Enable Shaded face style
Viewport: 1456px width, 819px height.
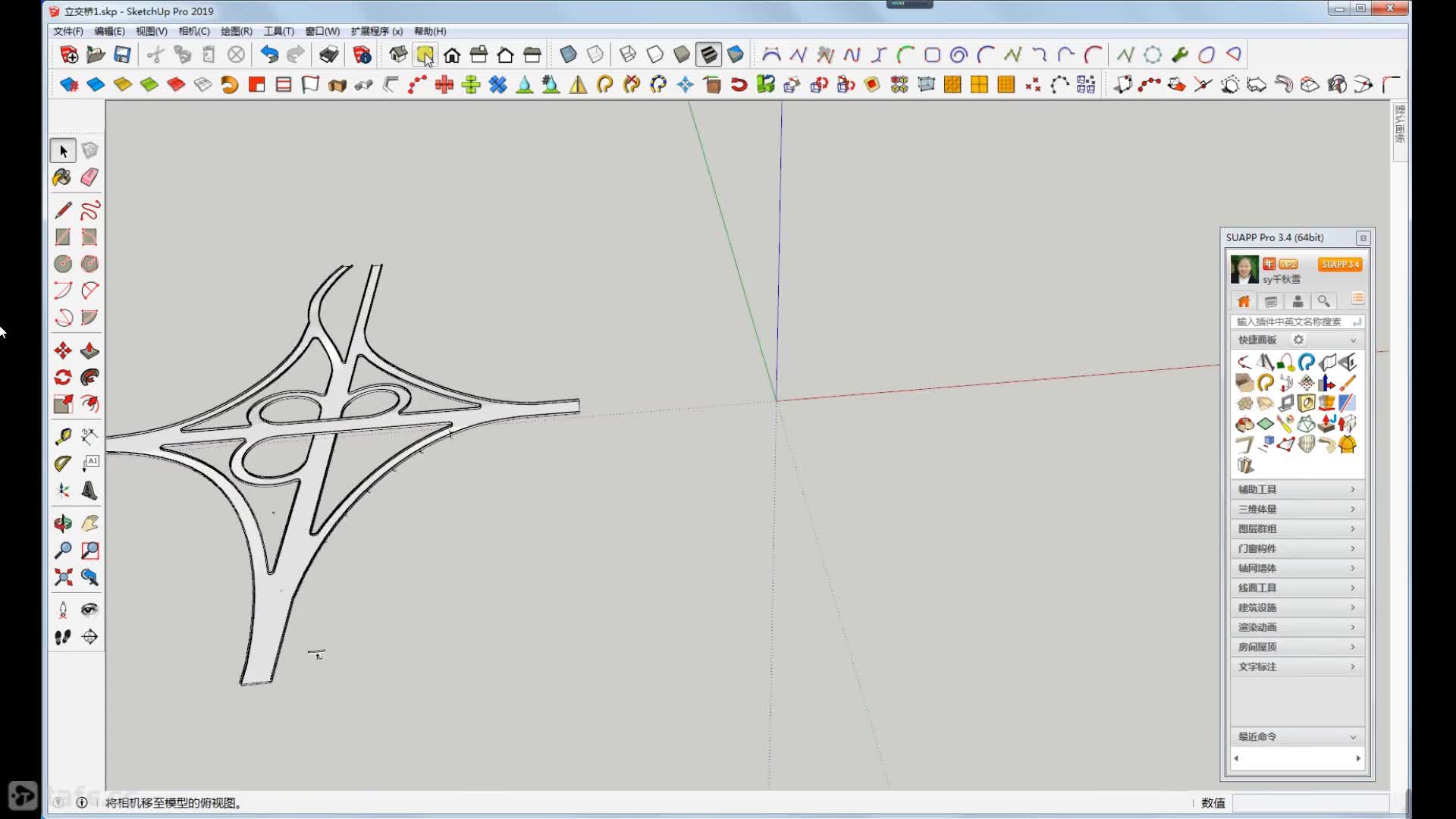(x=682, y=55)
